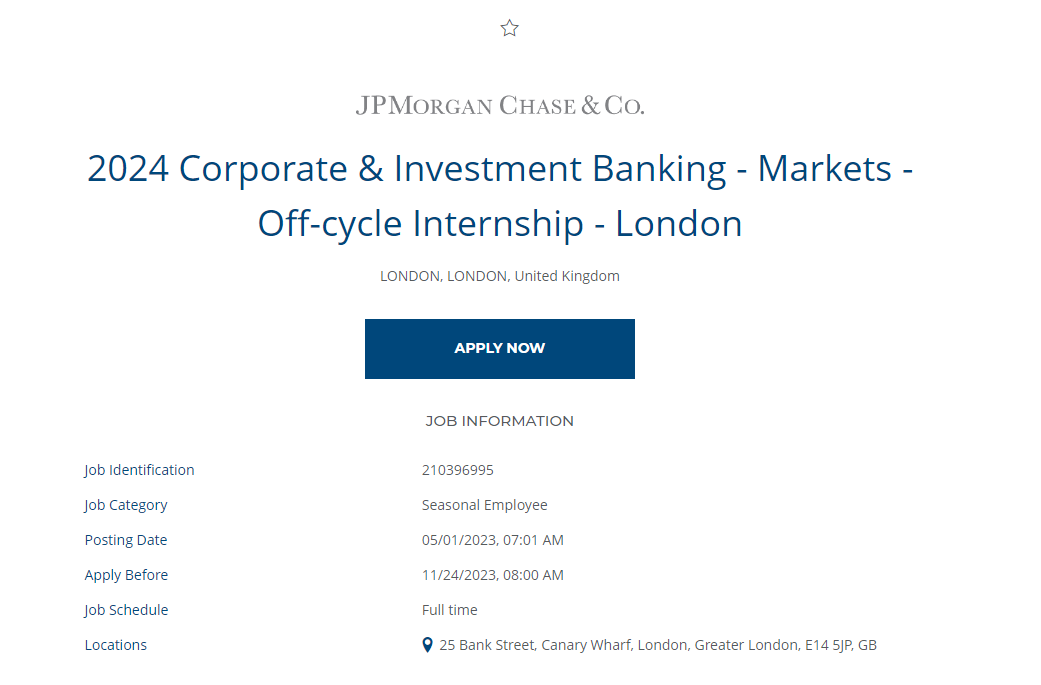The image size is (1041, 685).
Task: Open the 25 Bank Street, Canary Wharf address
Action: [658, 645]
